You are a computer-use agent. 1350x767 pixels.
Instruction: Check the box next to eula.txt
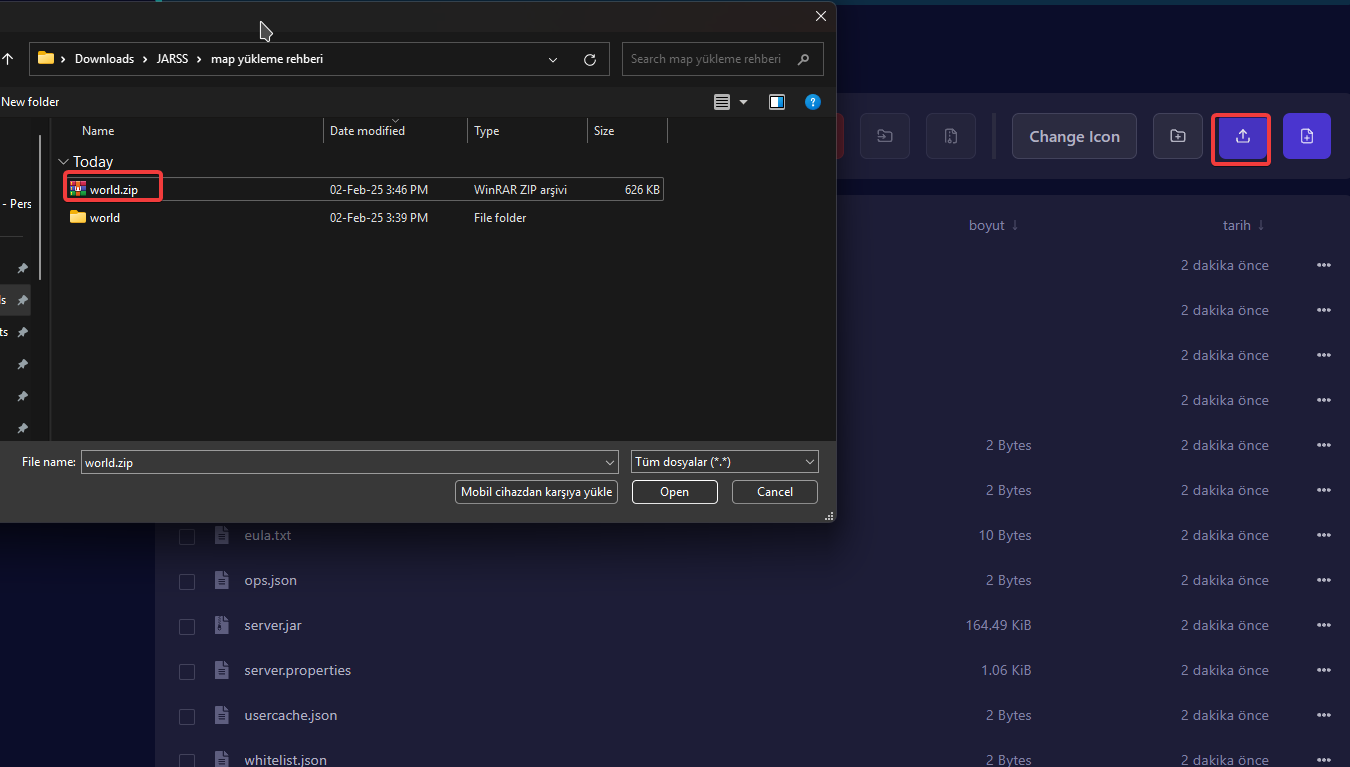187,537
